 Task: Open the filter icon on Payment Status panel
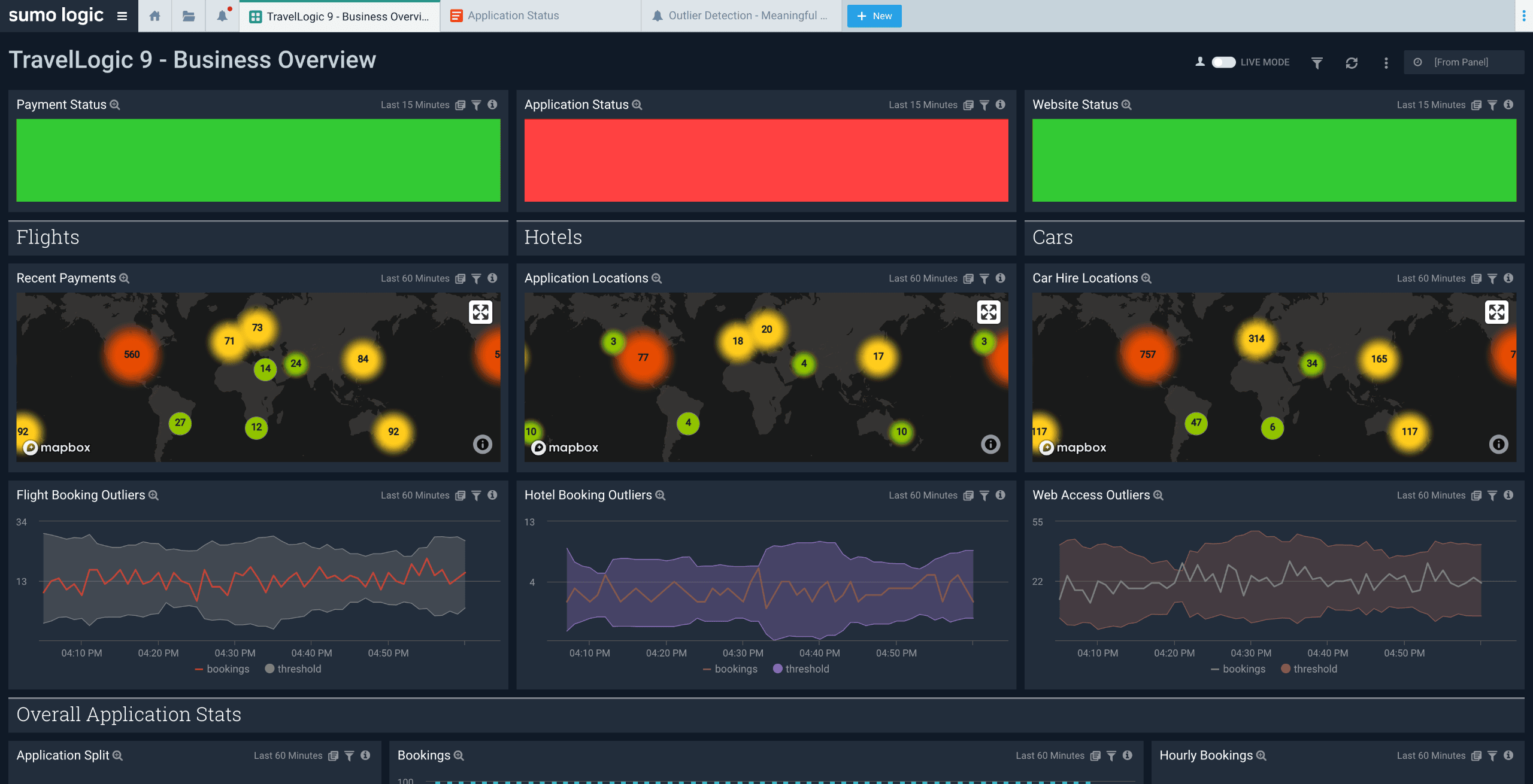click(476, 105)
